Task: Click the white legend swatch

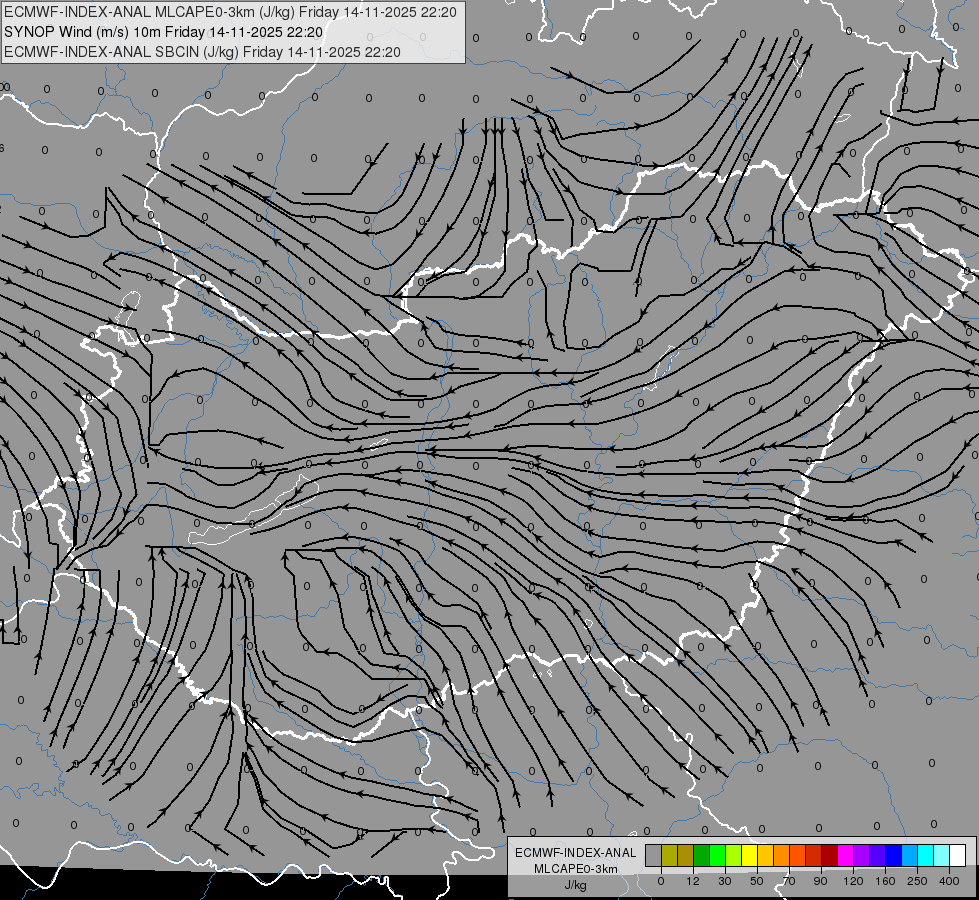Action: pyautogui.click(x=958, y=855)
